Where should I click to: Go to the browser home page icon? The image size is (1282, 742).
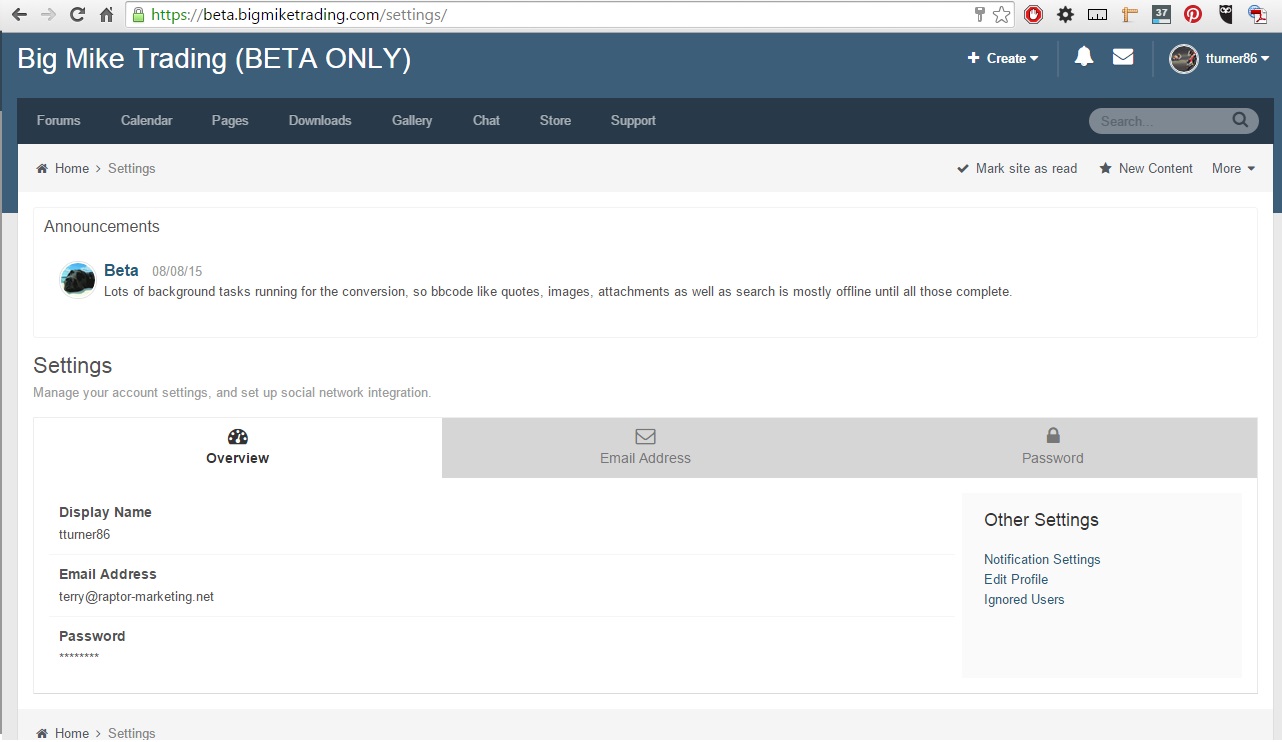(106, 15)
